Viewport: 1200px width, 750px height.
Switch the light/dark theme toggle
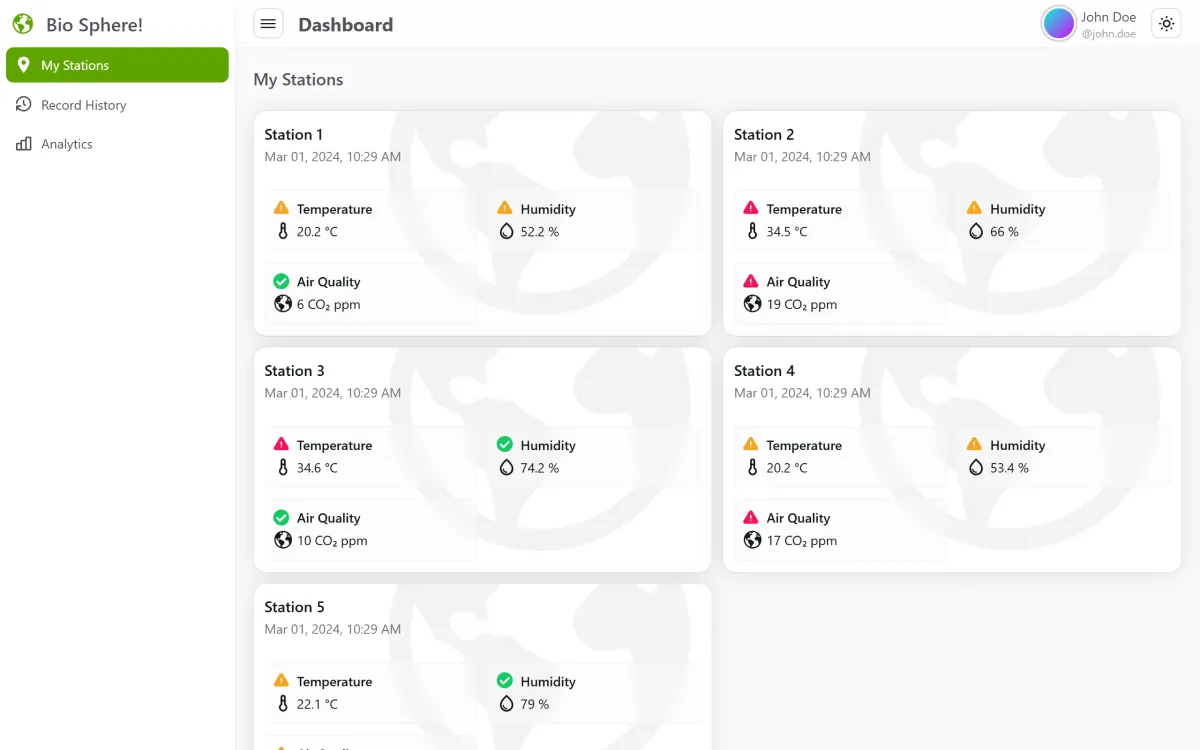click(1166, 24)
